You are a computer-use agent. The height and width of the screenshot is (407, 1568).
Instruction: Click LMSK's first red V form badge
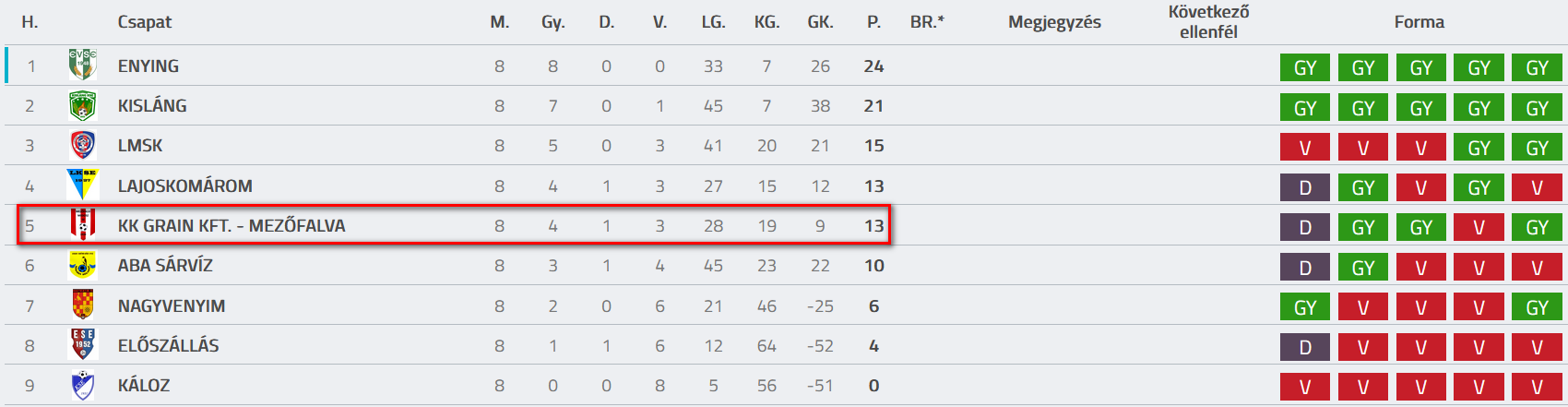click(1305, 148)
